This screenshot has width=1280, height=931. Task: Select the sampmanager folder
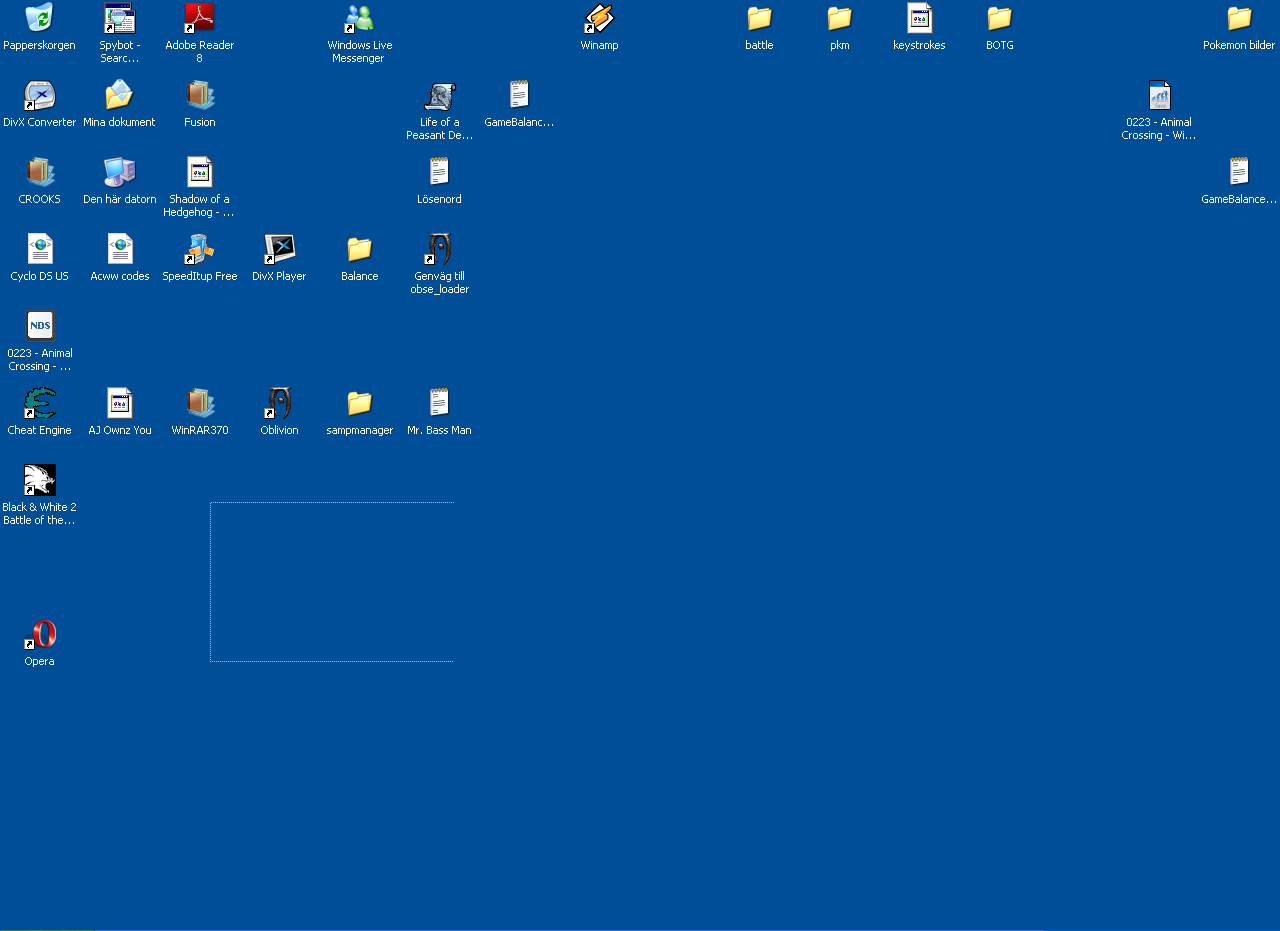(x=359, y=403)
